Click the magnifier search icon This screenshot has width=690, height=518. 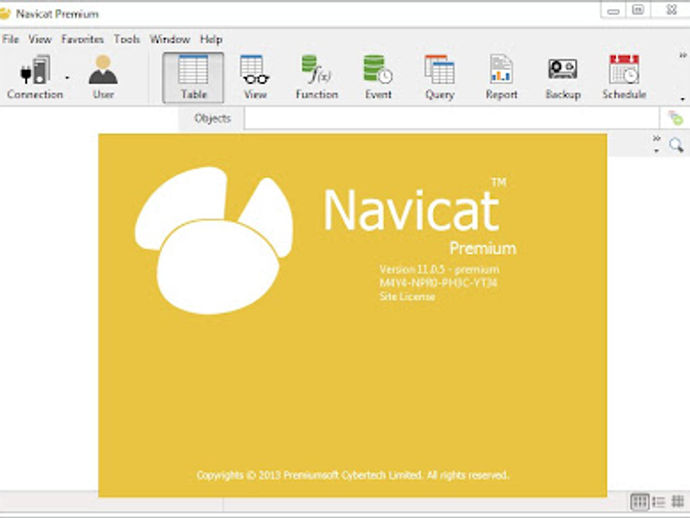click(x=676, y=145)
